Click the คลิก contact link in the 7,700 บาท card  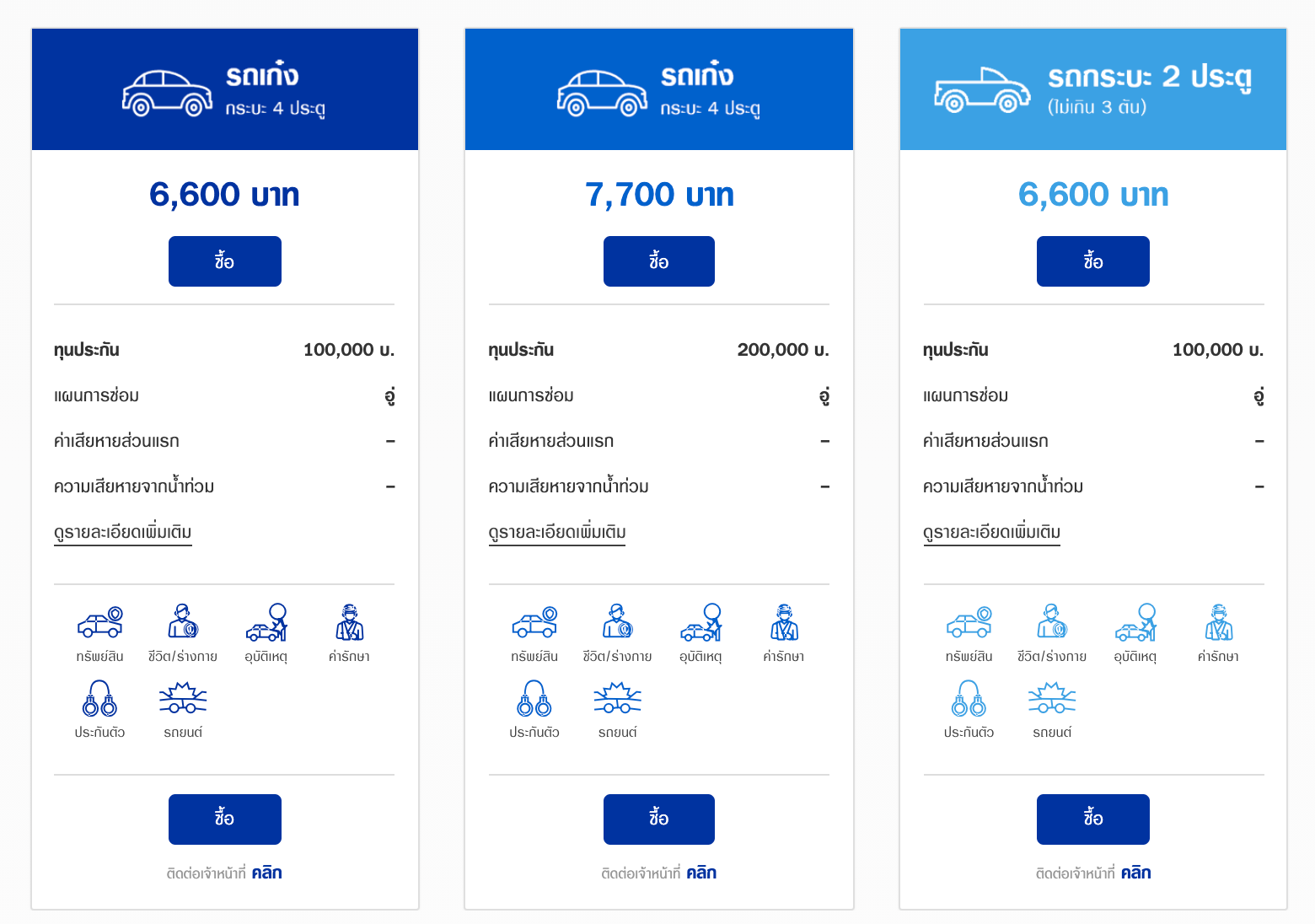[701, 873]
